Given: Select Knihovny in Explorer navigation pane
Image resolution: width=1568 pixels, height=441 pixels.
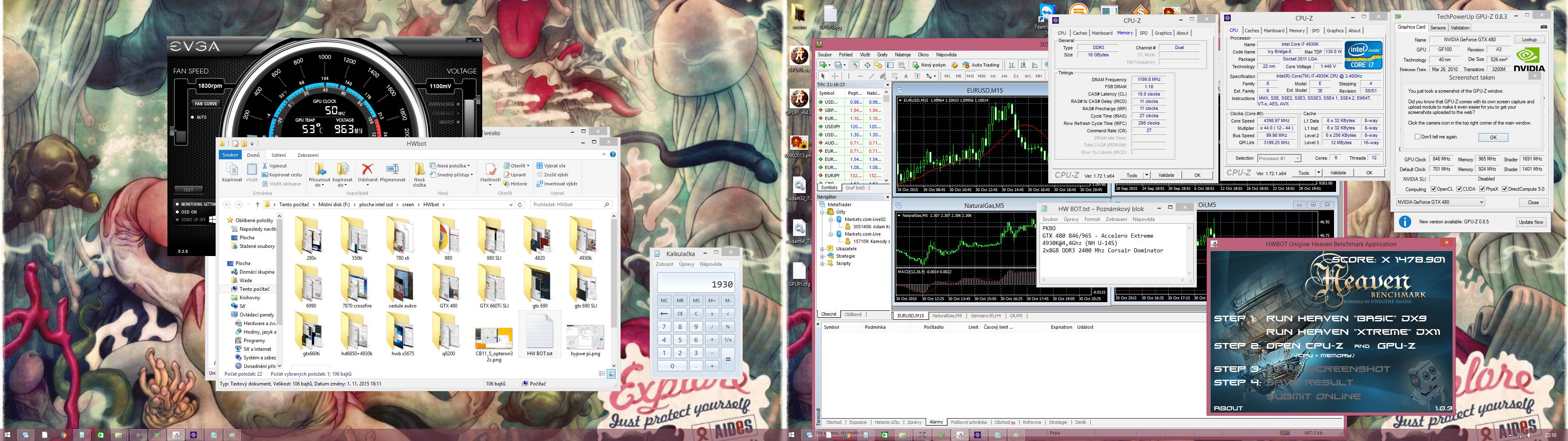Looking at the screenshot, I should click(249, 298).
